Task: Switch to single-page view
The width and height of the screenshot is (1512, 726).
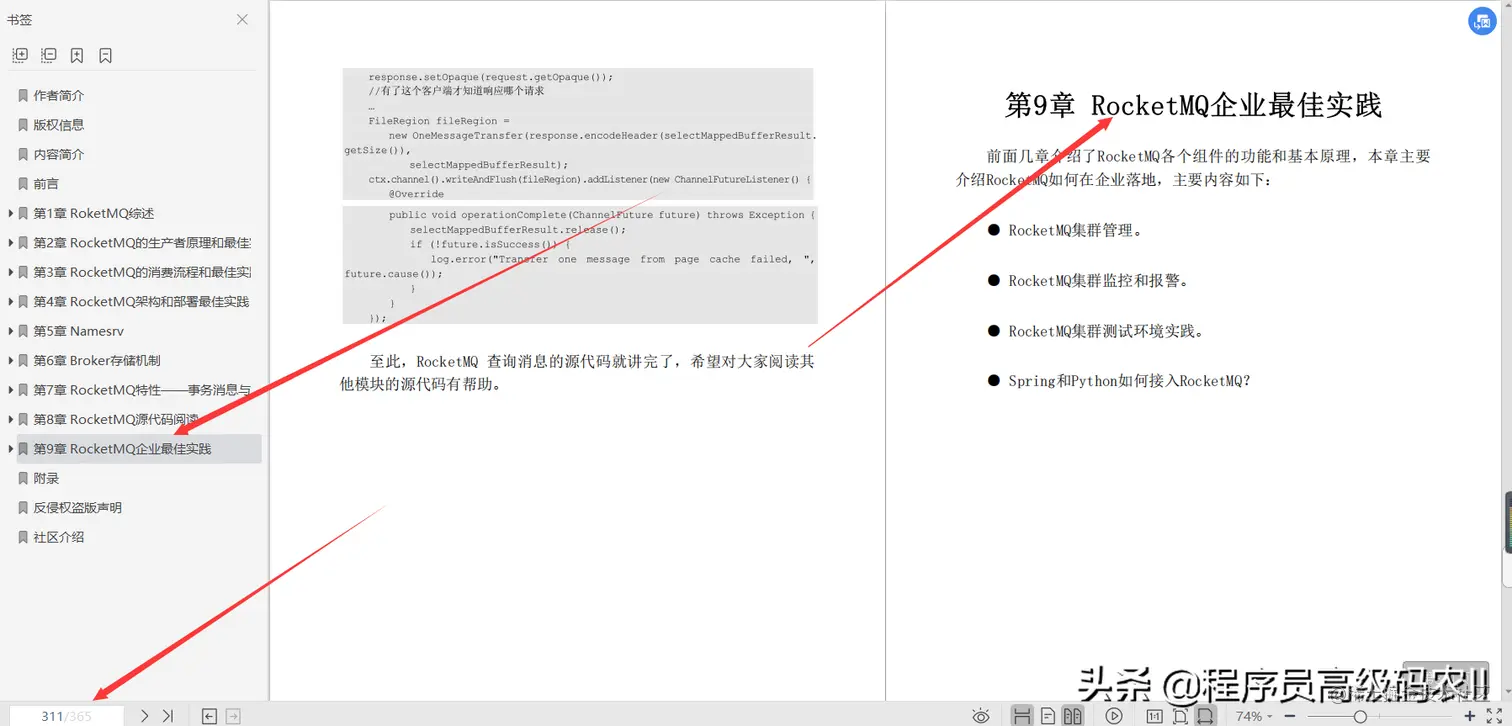Action: [x=1049, y=716]
